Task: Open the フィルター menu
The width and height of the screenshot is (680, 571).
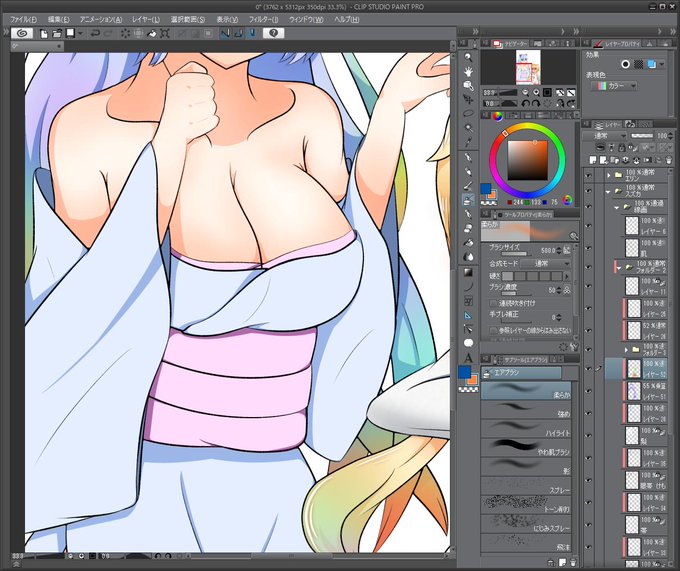Action: (x=264, y=20)
